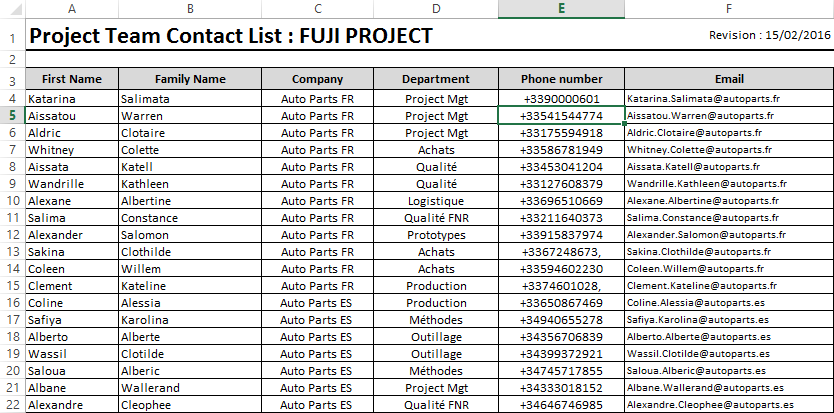The height and width of the screenshot is (413, 834).
Task: Select row 5 header
Action: pos(11,116)
